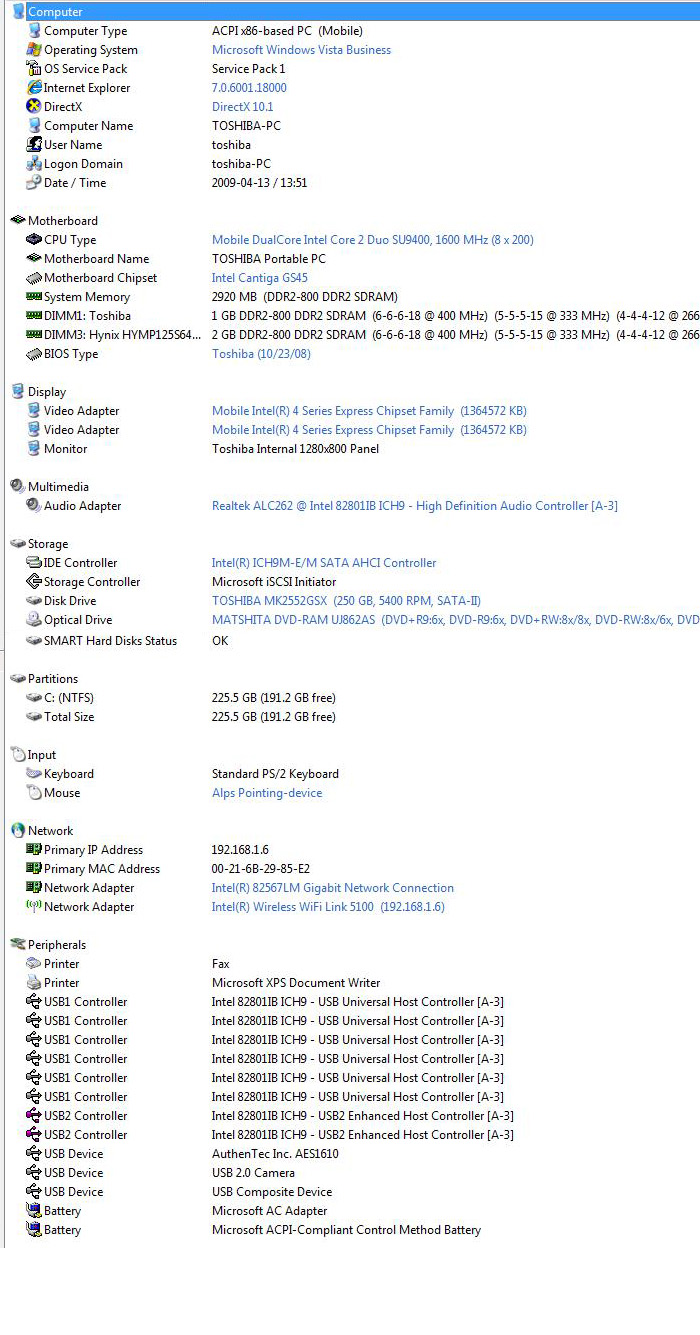The width and height of the screenshot is (700, 1335).
Task: Open the Intel ICH9M-E/M SATA AHCI Controller link
Action: point(324,563)
